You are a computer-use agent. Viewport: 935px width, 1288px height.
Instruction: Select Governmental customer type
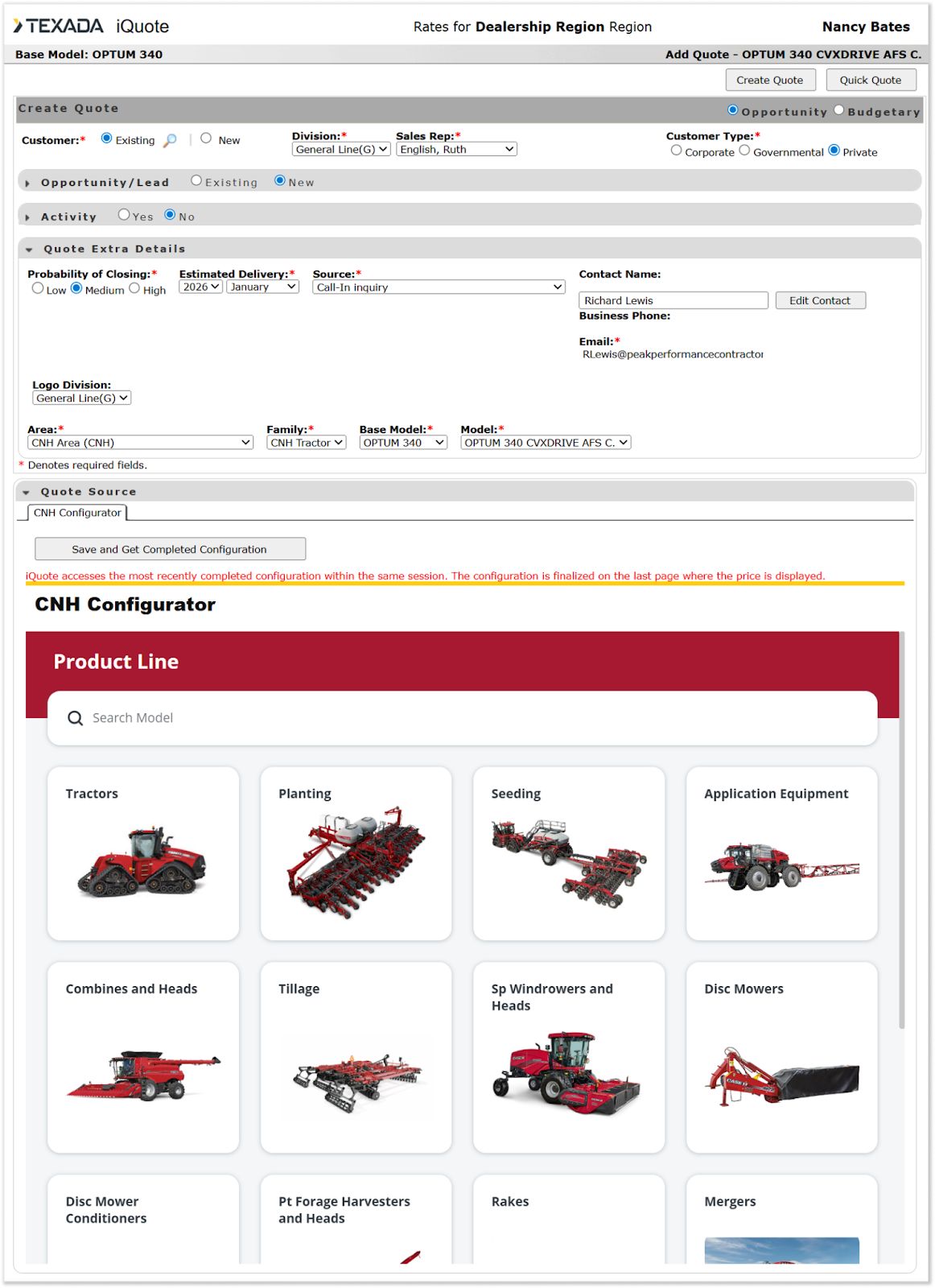pyautogui.click(x=744, y=151)
